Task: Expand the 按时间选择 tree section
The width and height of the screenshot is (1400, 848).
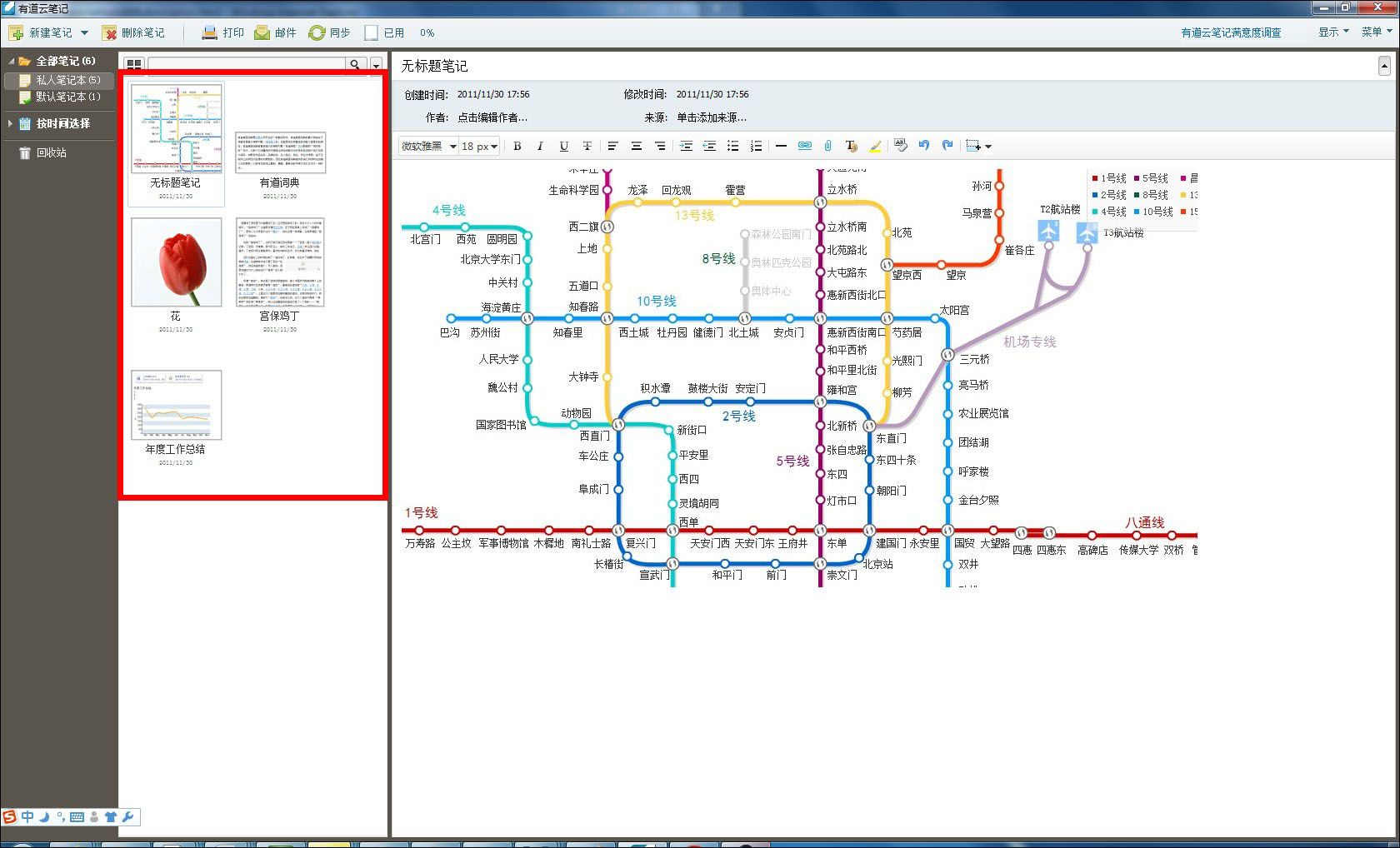Action: coord(10,123)
